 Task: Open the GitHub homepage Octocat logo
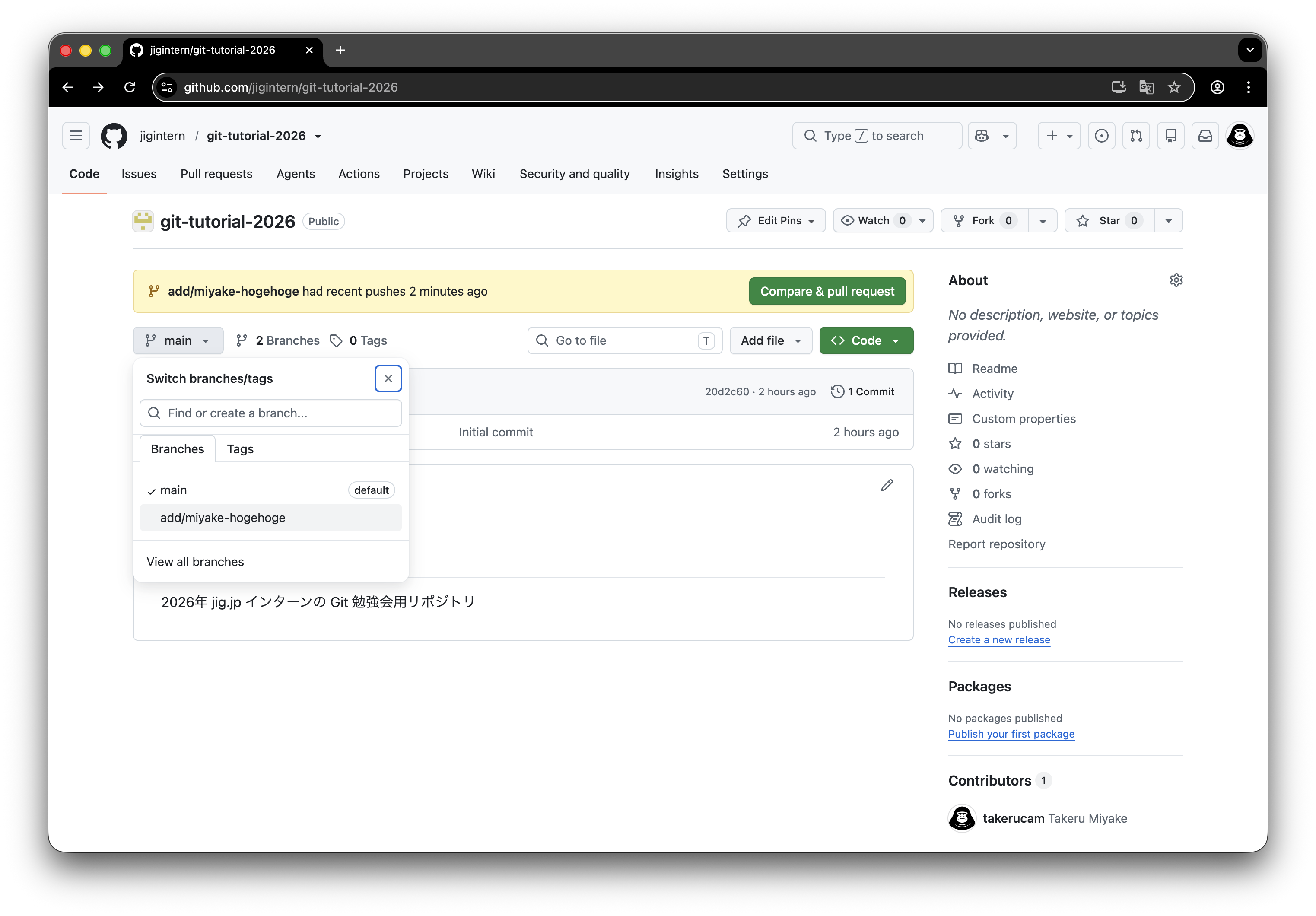114,136
